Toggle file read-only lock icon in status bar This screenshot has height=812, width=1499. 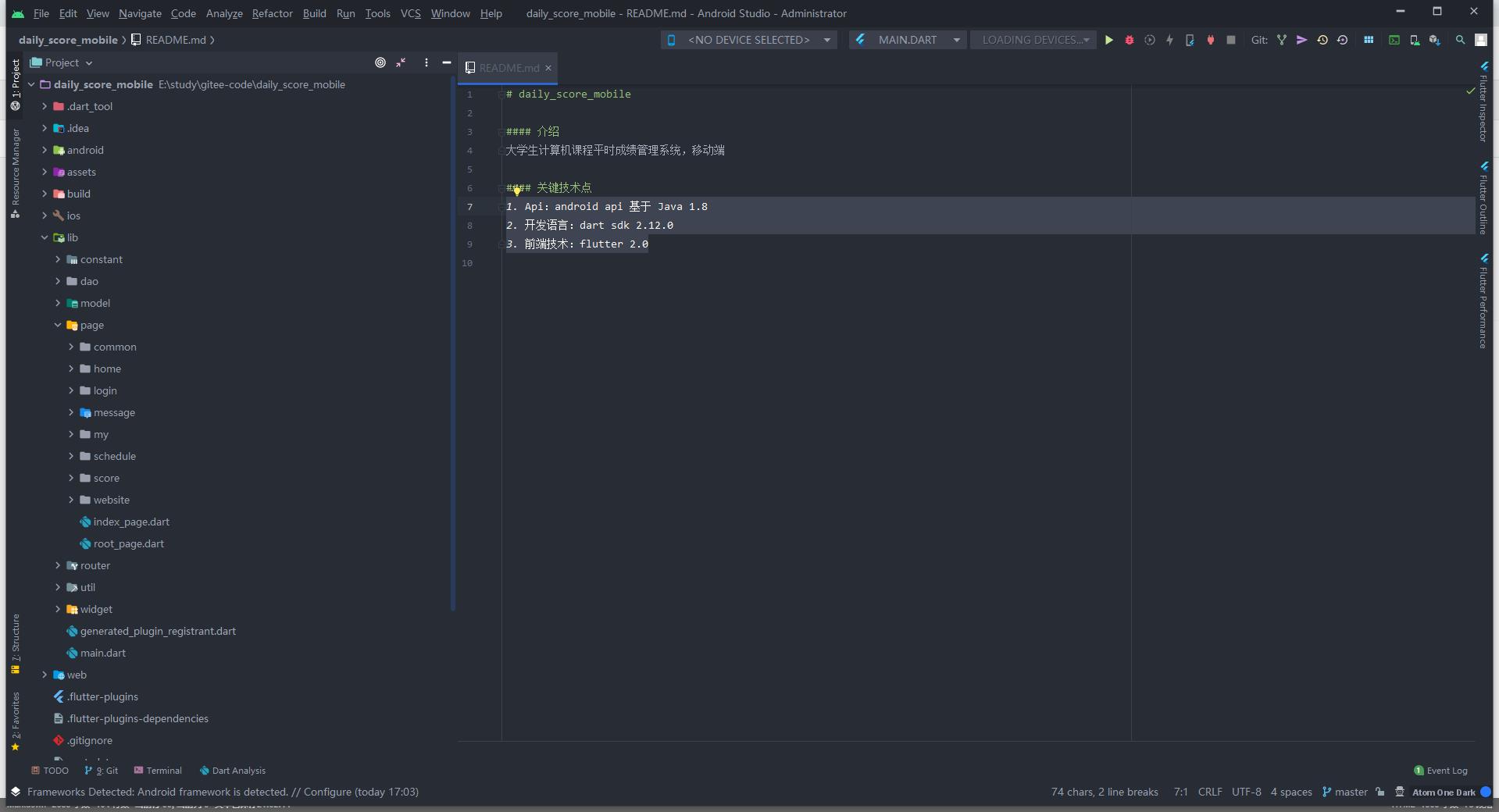pos(1380,792)
